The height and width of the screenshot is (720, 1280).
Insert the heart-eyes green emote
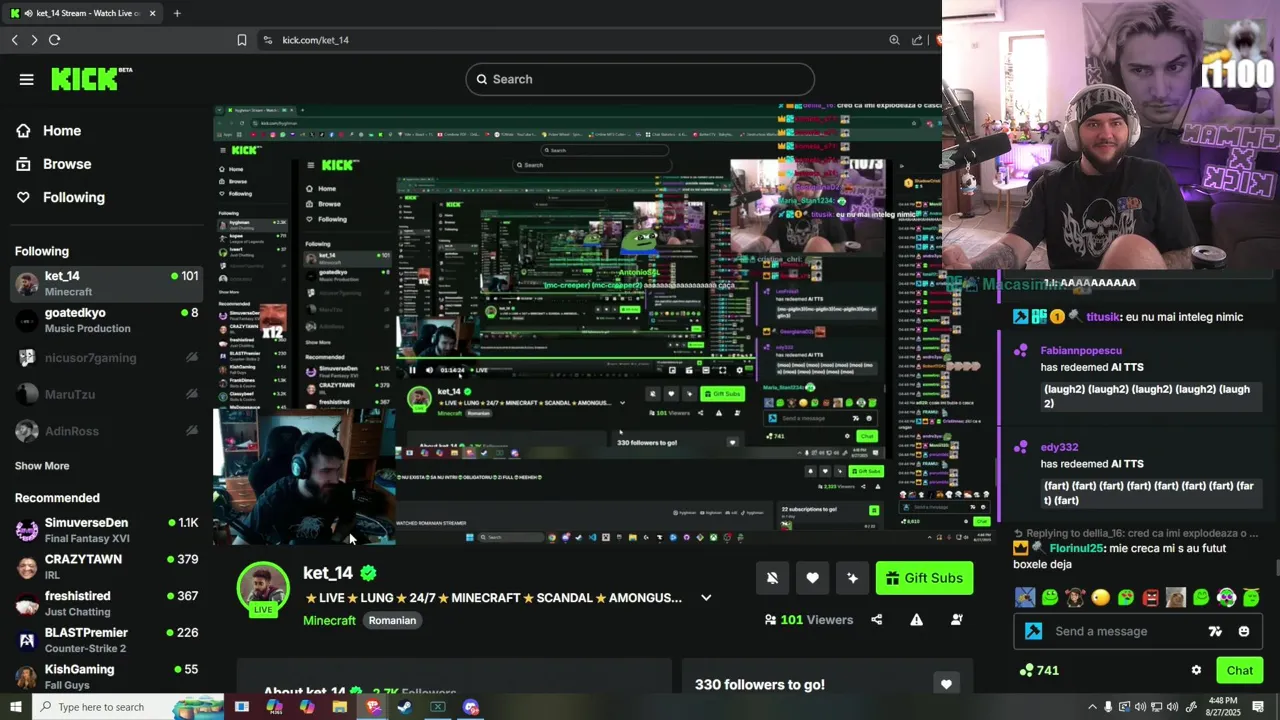[x=1126, y=598]
